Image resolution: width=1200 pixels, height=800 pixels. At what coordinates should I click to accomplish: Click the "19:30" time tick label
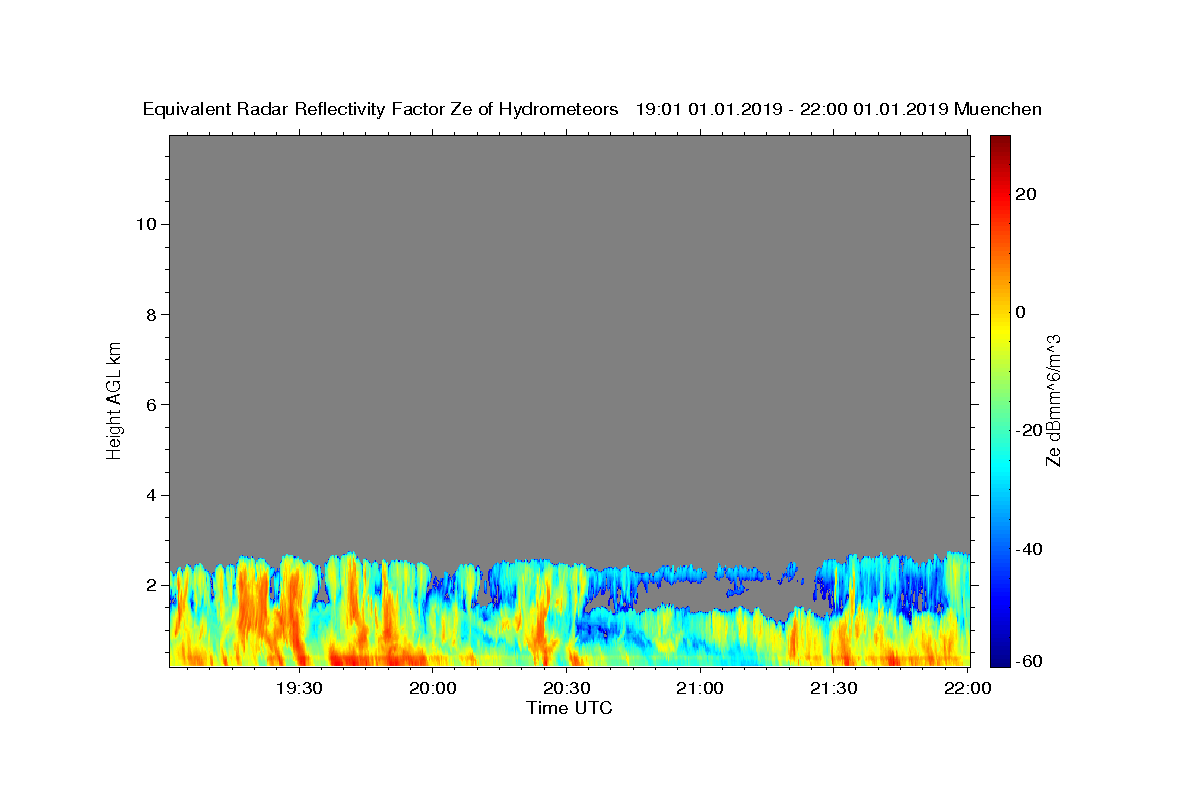click(299, 688)
